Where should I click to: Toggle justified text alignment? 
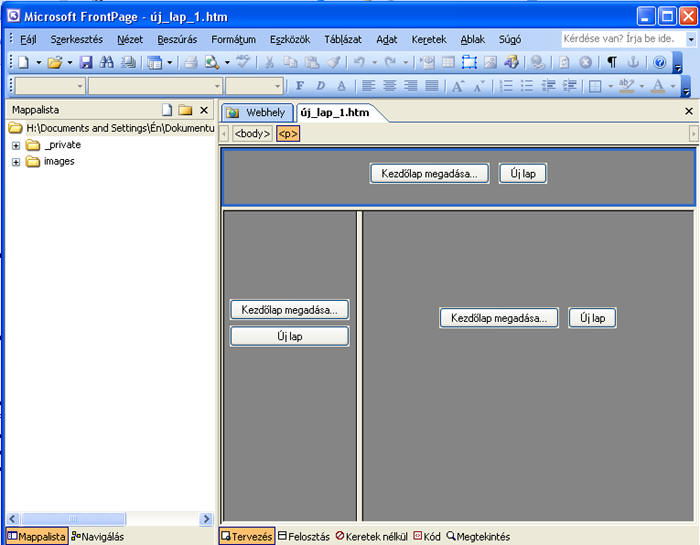[432, 86]
